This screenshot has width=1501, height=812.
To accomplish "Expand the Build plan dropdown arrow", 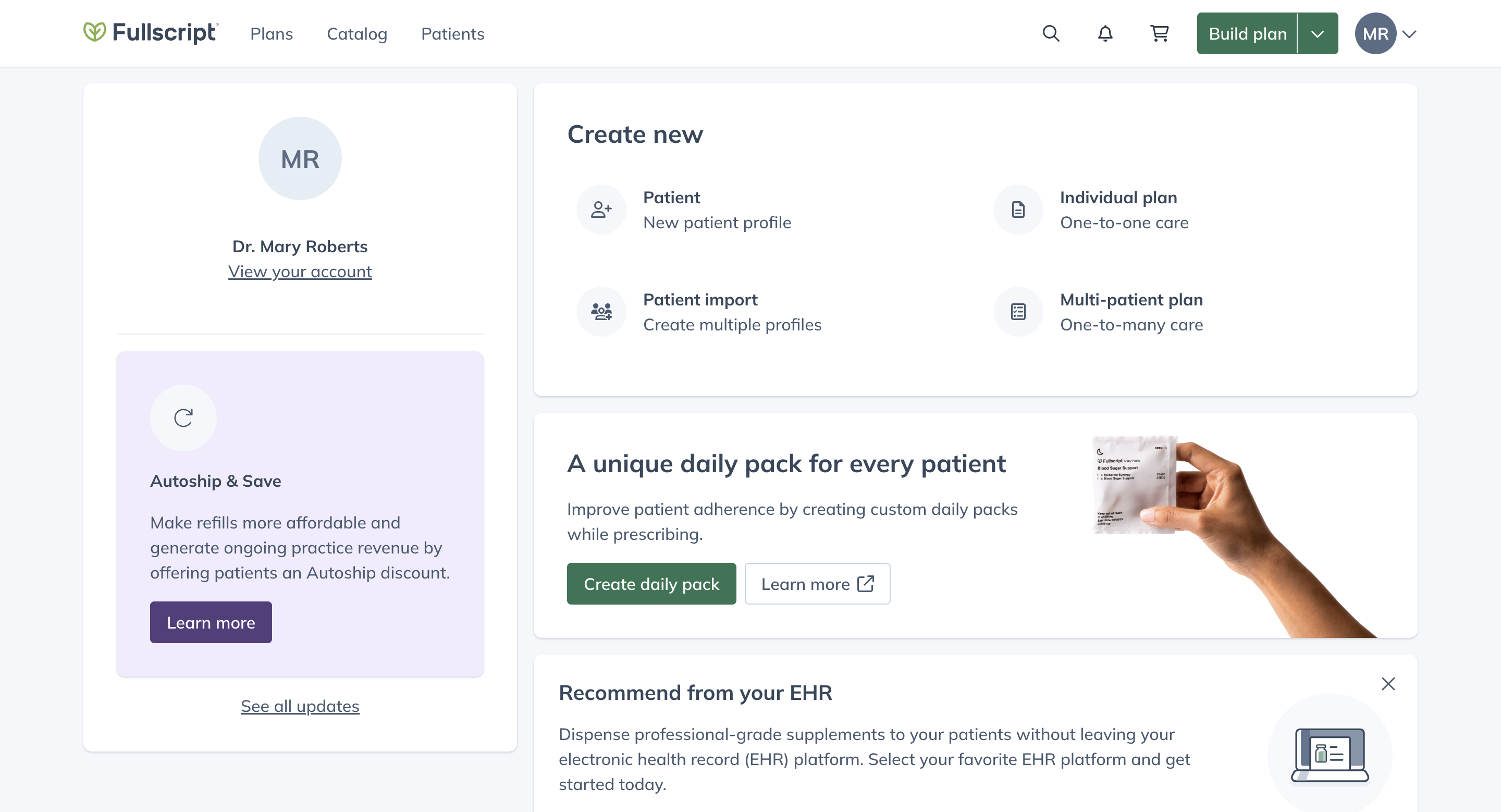I will [x=1319, y=33].
